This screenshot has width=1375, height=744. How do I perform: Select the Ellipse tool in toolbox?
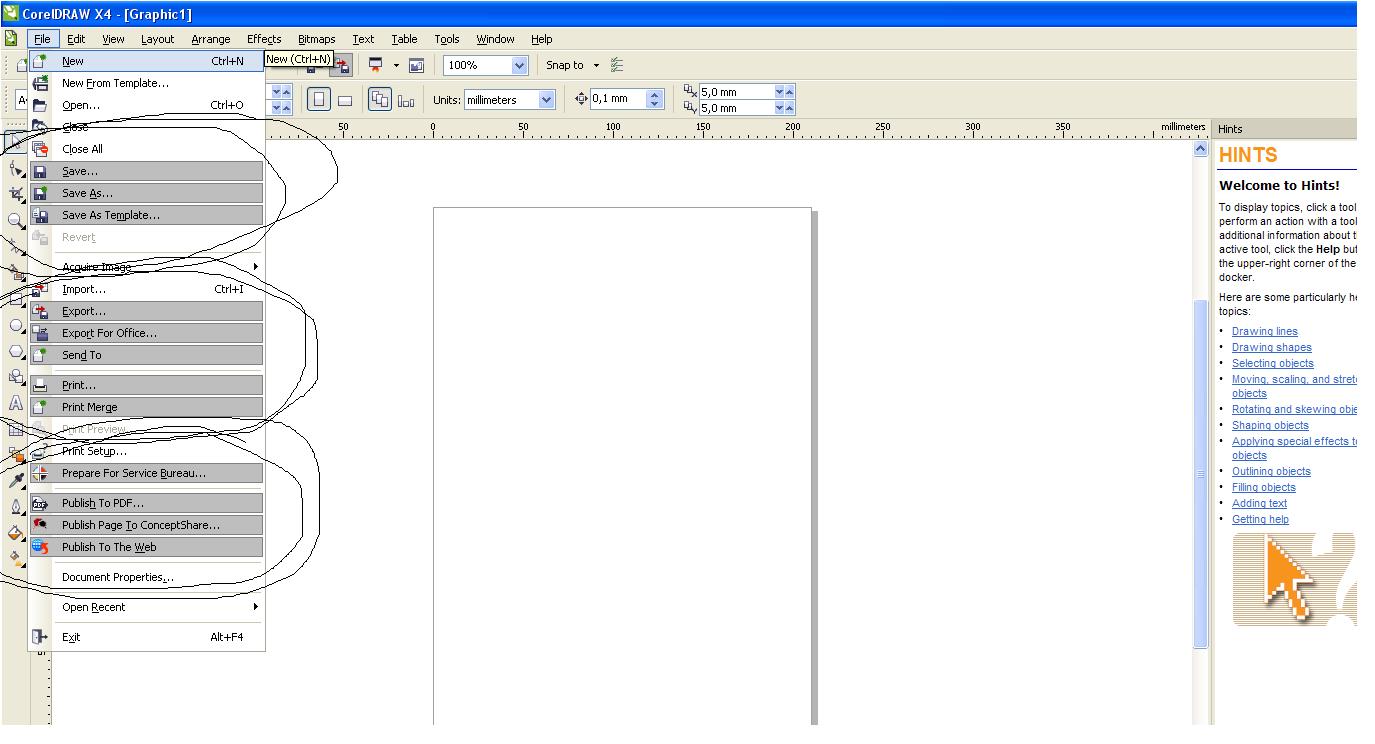pyautogui.click(x=16, y=325)
